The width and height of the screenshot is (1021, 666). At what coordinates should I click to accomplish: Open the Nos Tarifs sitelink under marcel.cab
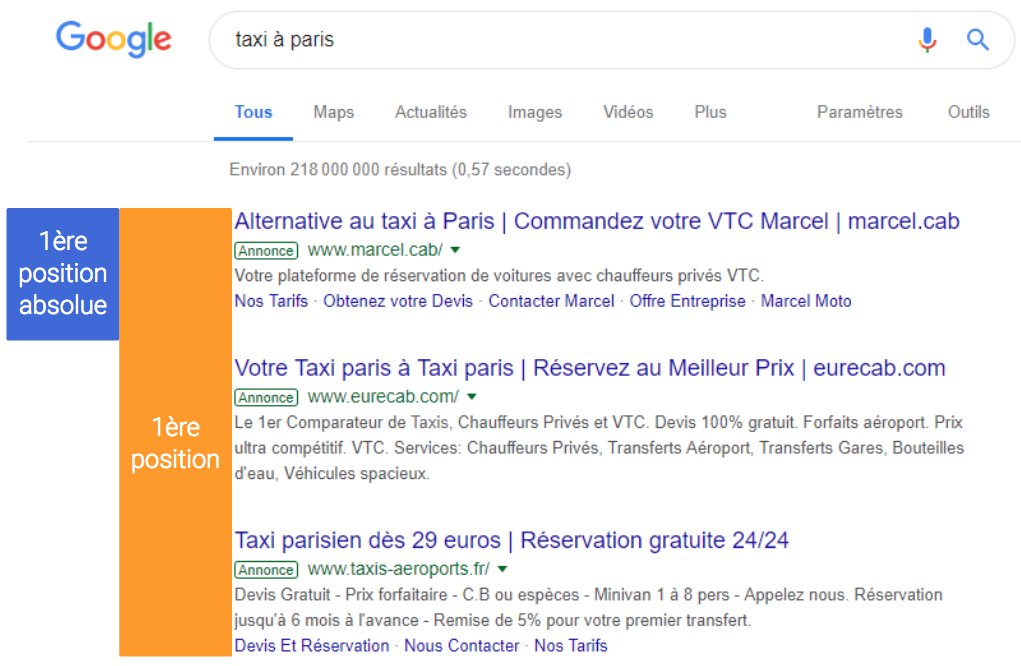click(x=271, y=301)
